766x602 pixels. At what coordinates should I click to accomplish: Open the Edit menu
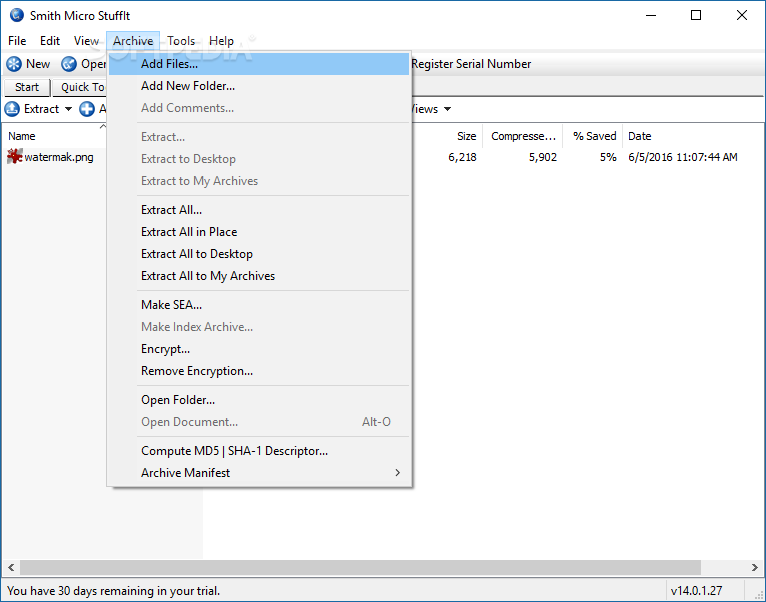(x=50, y=41)
